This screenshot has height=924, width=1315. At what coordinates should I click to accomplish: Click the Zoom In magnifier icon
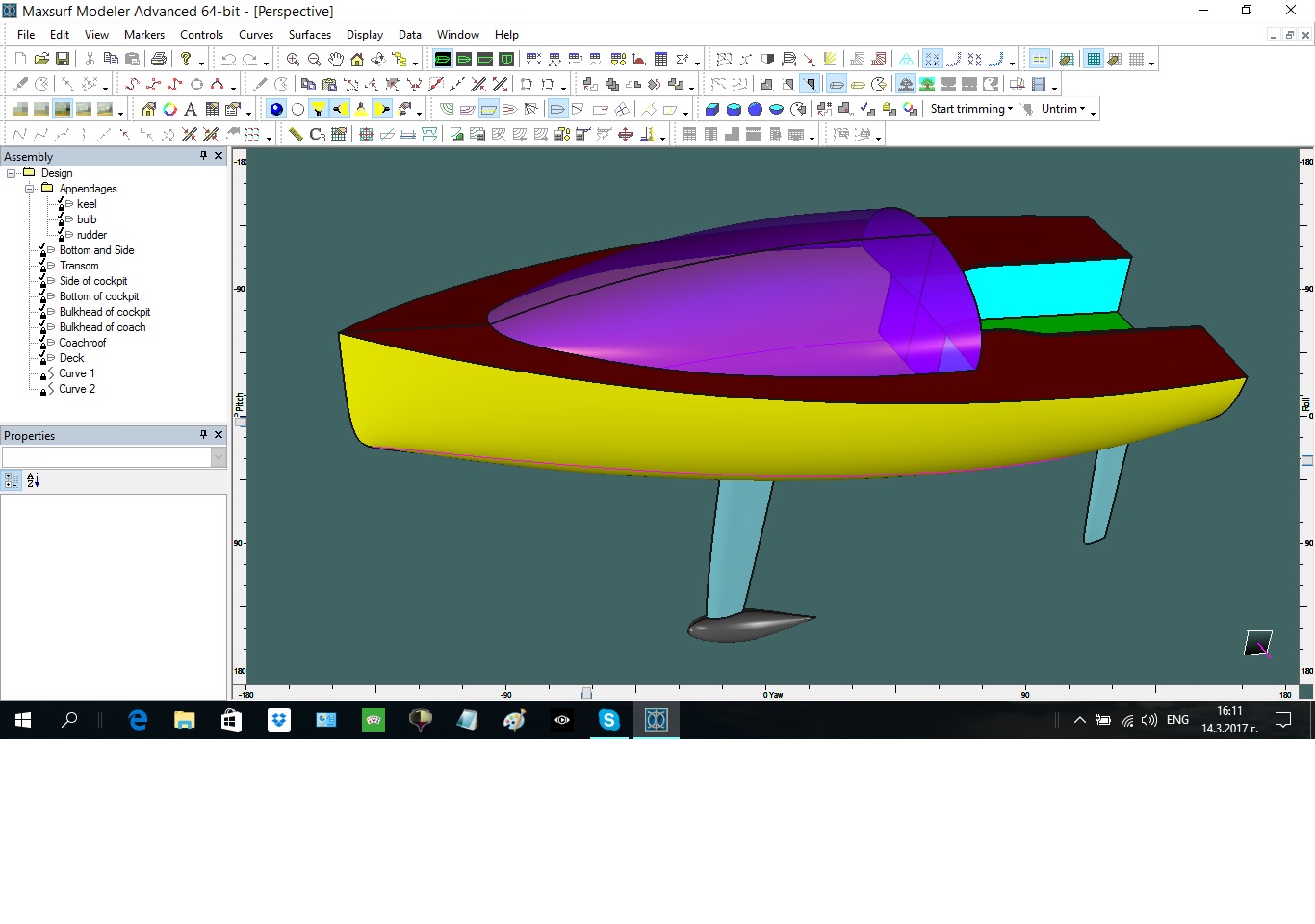pyautogui.click(x=293, y=60)
